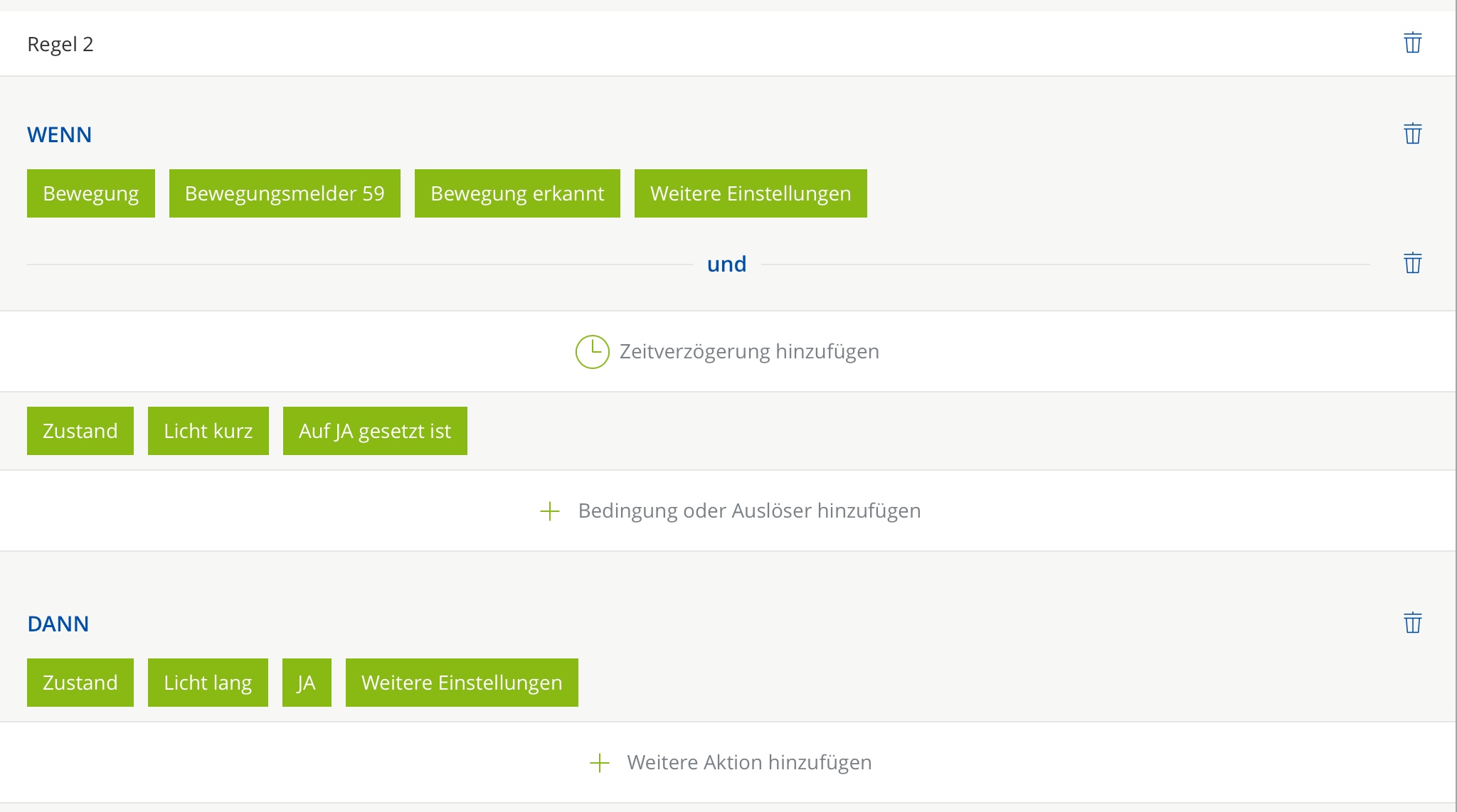The image size is (1457, 812).
Task: Click 'Bedingung oder Auslöser hinzufügen'
Action: 749,511
